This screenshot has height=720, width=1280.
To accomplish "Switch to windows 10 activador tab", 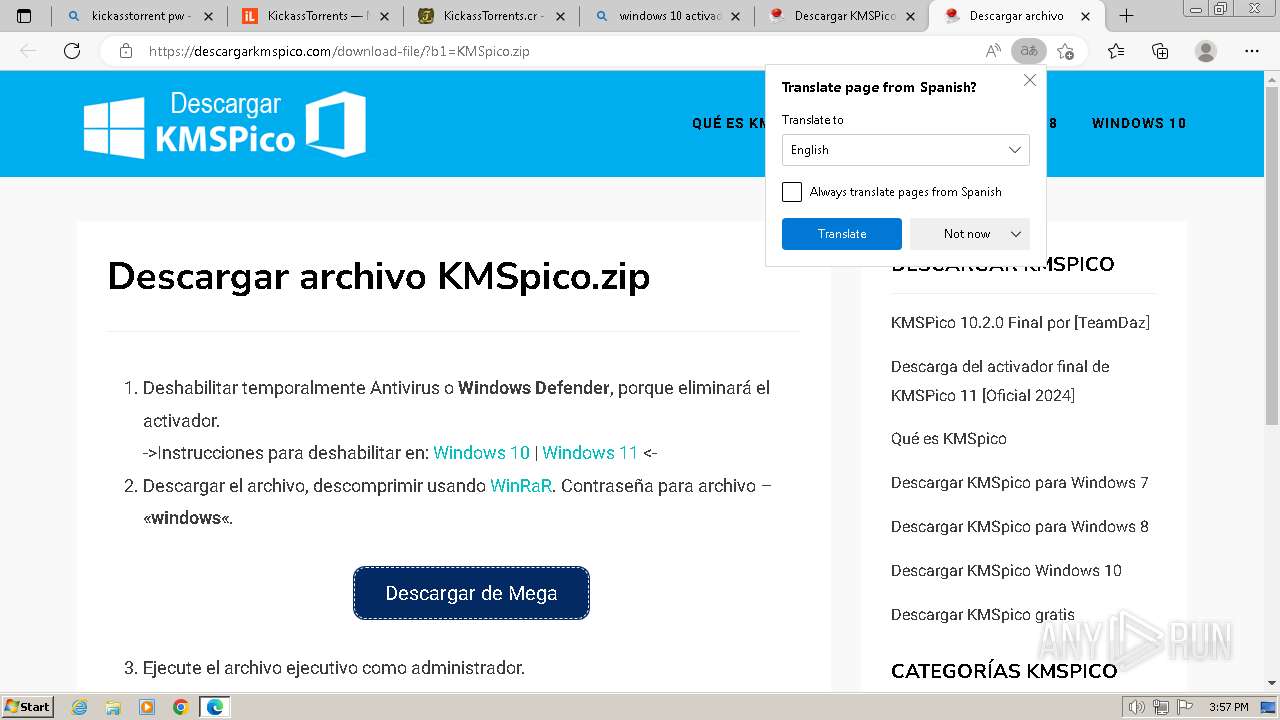I will click(x=665, y=16).
